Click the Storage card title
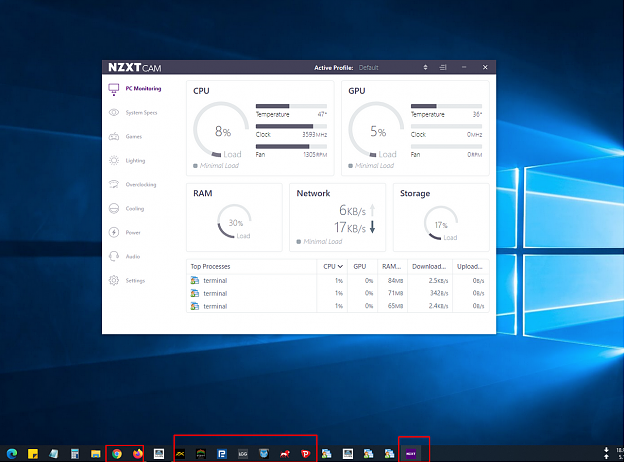 (x=415, y=193)
